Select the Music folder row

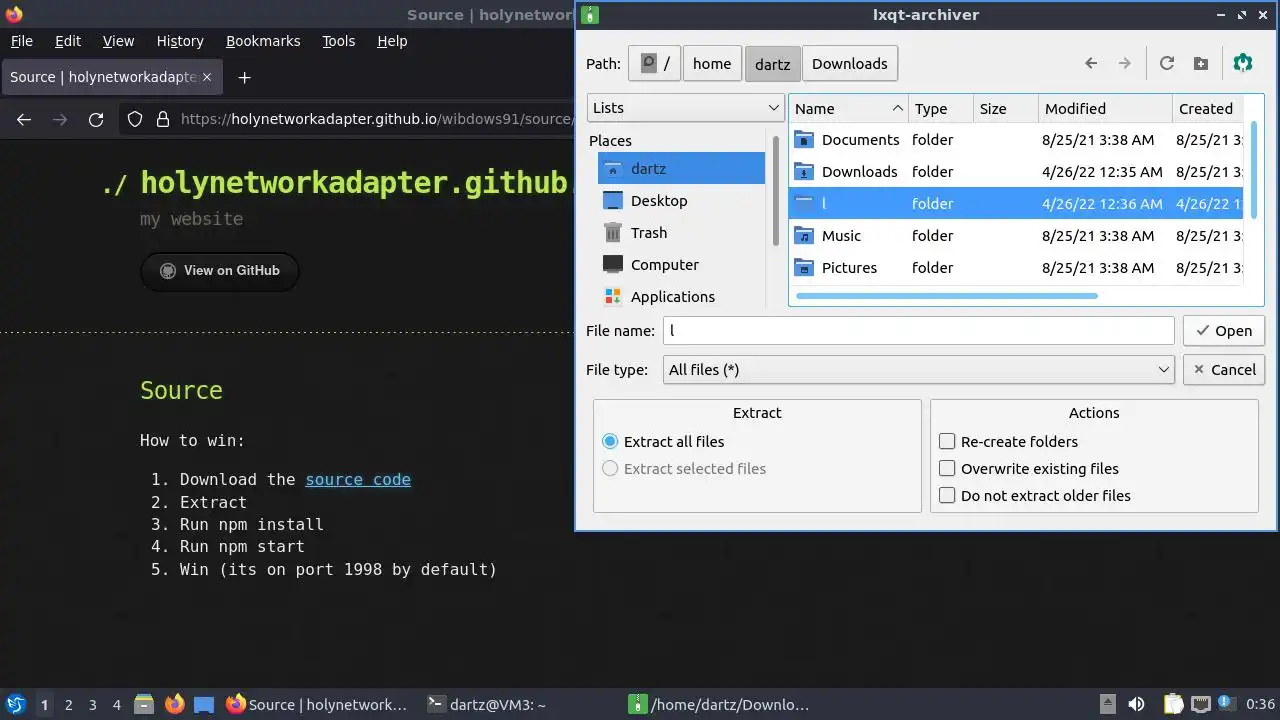tap(1016, 235)
